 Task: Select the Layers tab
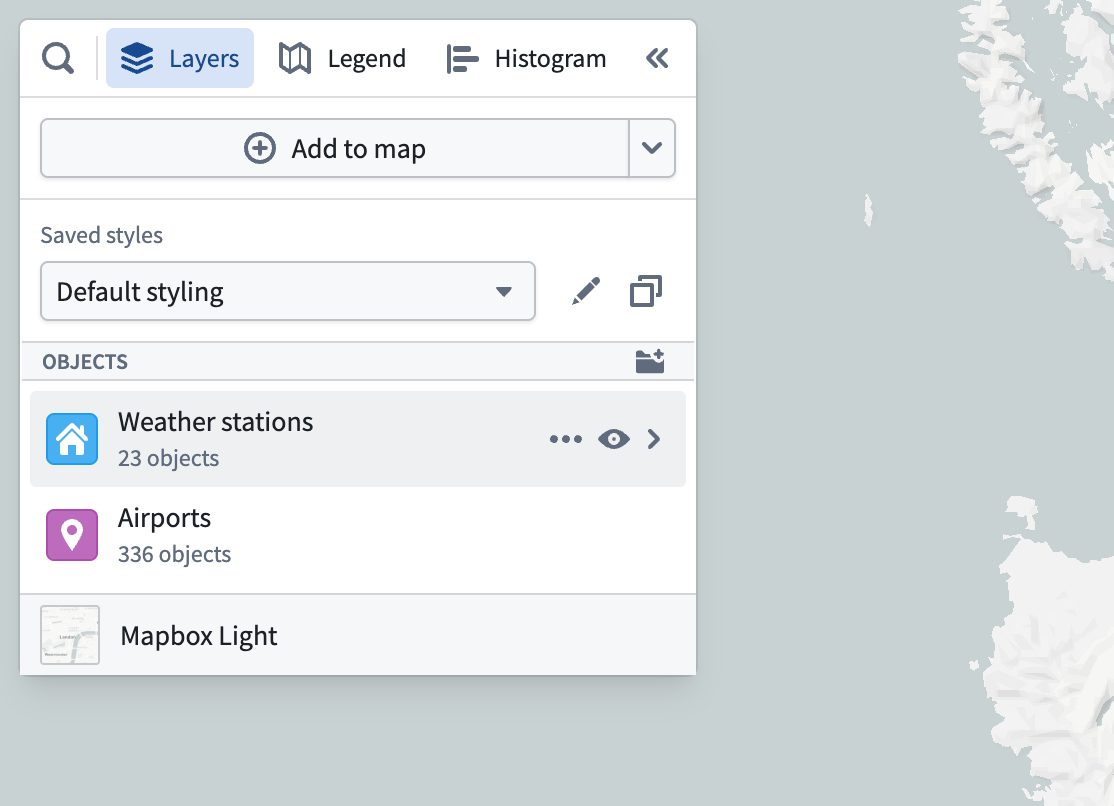click(x=180, y=58)
